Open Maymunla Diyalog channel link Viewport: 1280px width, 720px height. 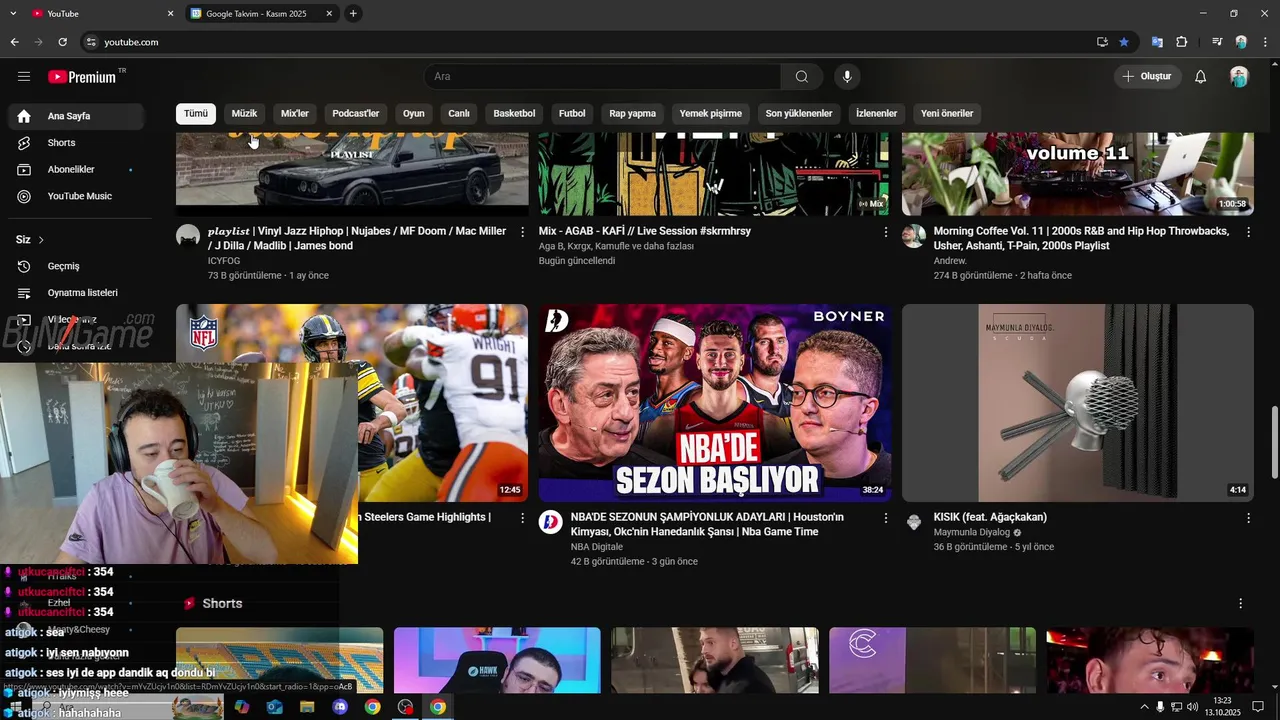pyautogui.click(x=972, y=532)
